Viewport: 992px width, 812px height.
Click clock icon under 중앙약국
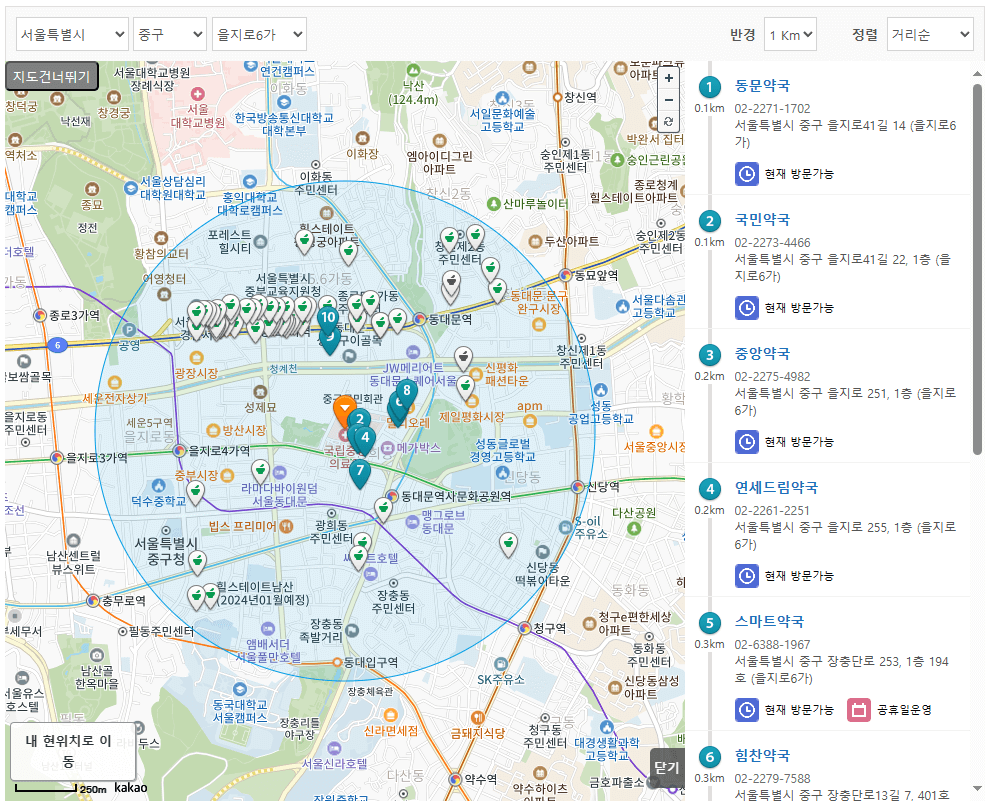[x=747, y=442]
